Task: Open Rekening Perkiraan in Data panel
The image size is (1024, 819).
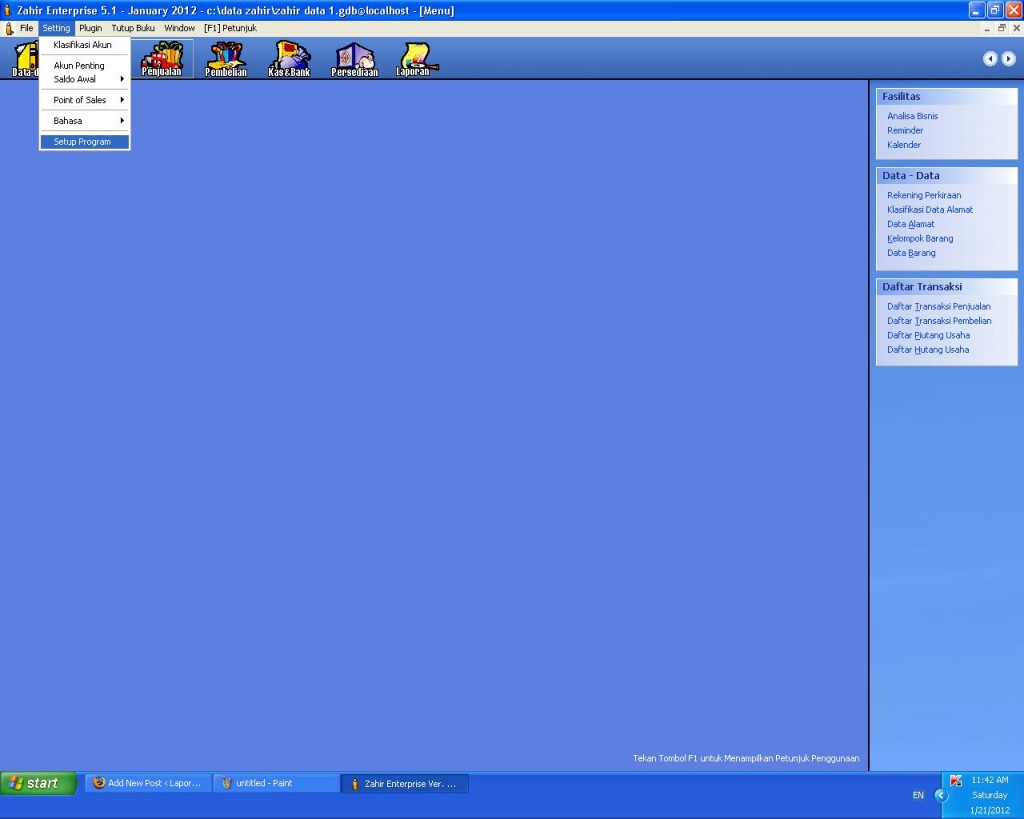Action: (924, 195)
